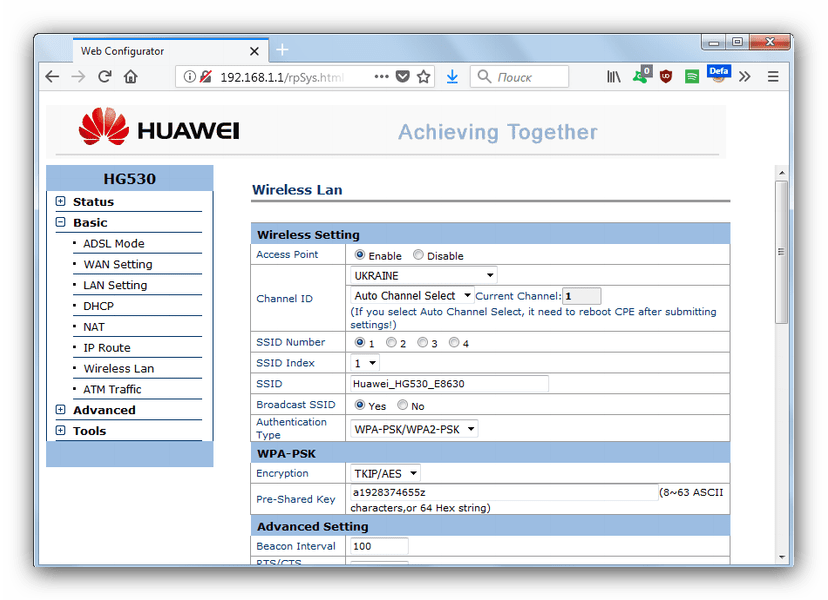This screenshot has width=828, height=600.
Task: Open the uBlock Origin shield icon
Action: 666,77
